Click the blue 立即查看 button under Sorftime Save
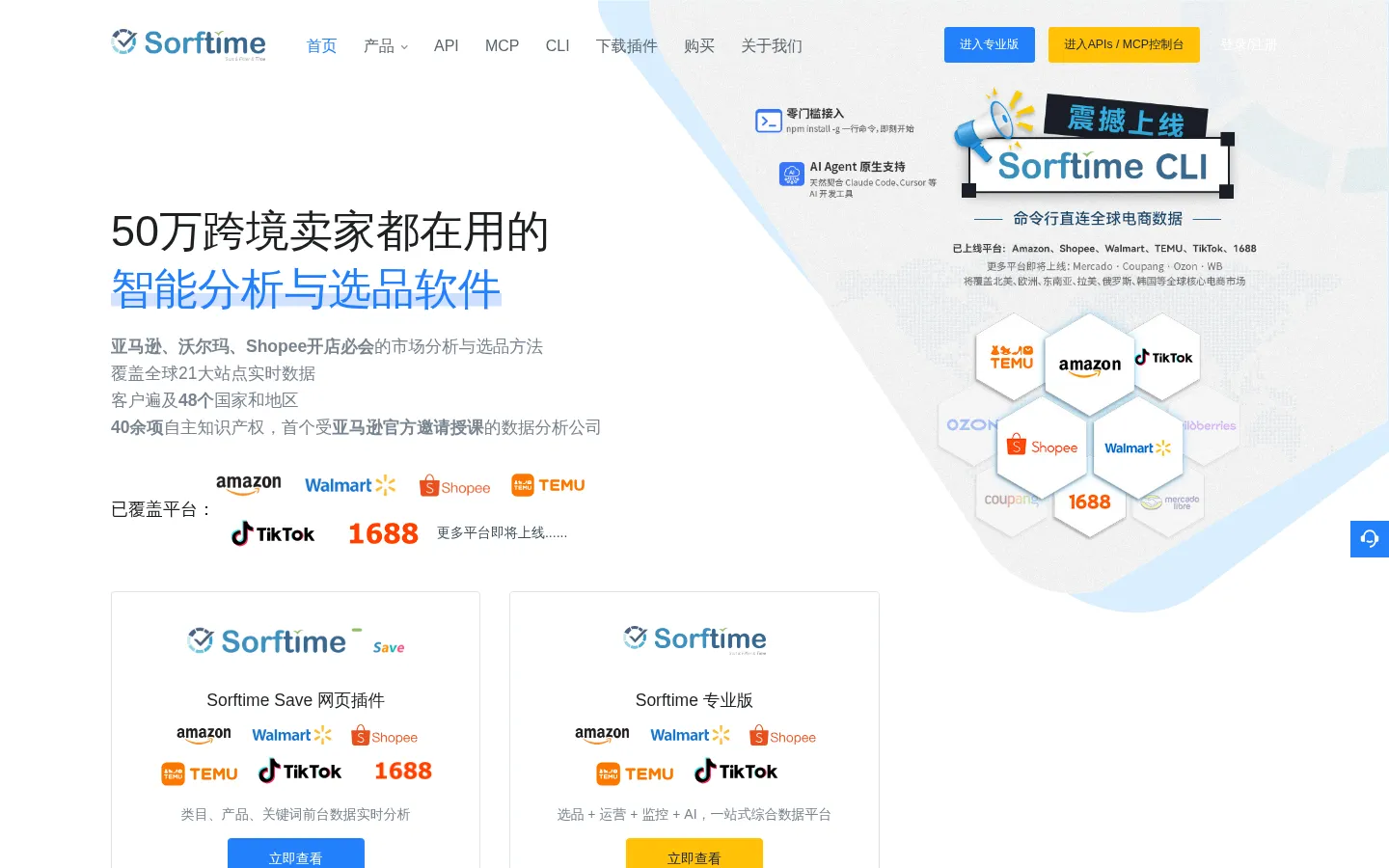 [x=296, y=854]
